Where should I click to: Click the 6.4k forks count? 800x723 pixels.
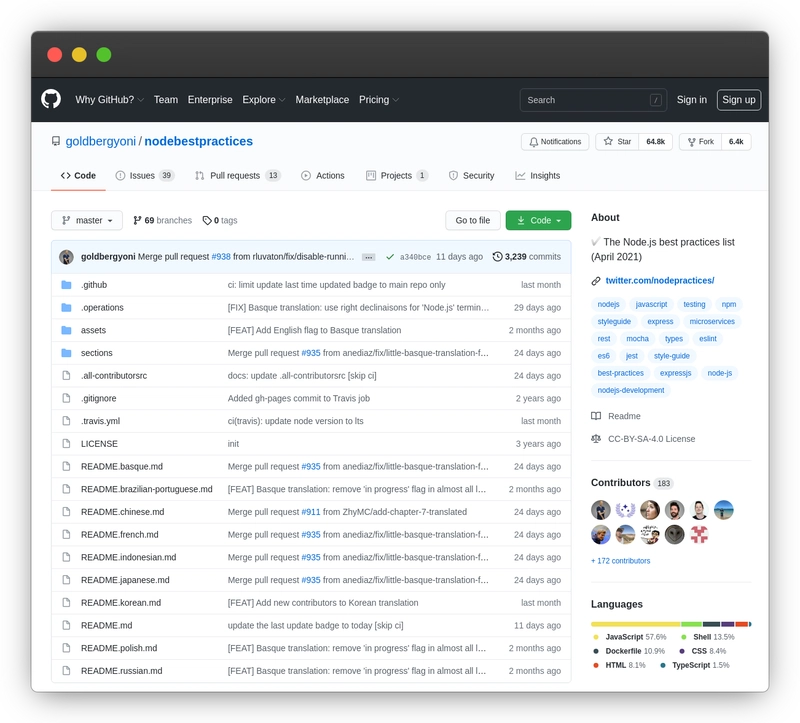click(736, 142)
